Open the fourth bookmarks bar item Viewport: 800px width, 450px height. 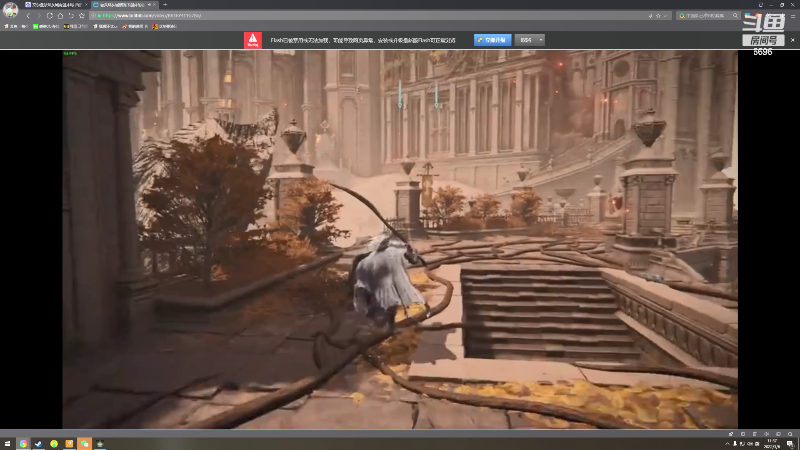pos(106,26)
